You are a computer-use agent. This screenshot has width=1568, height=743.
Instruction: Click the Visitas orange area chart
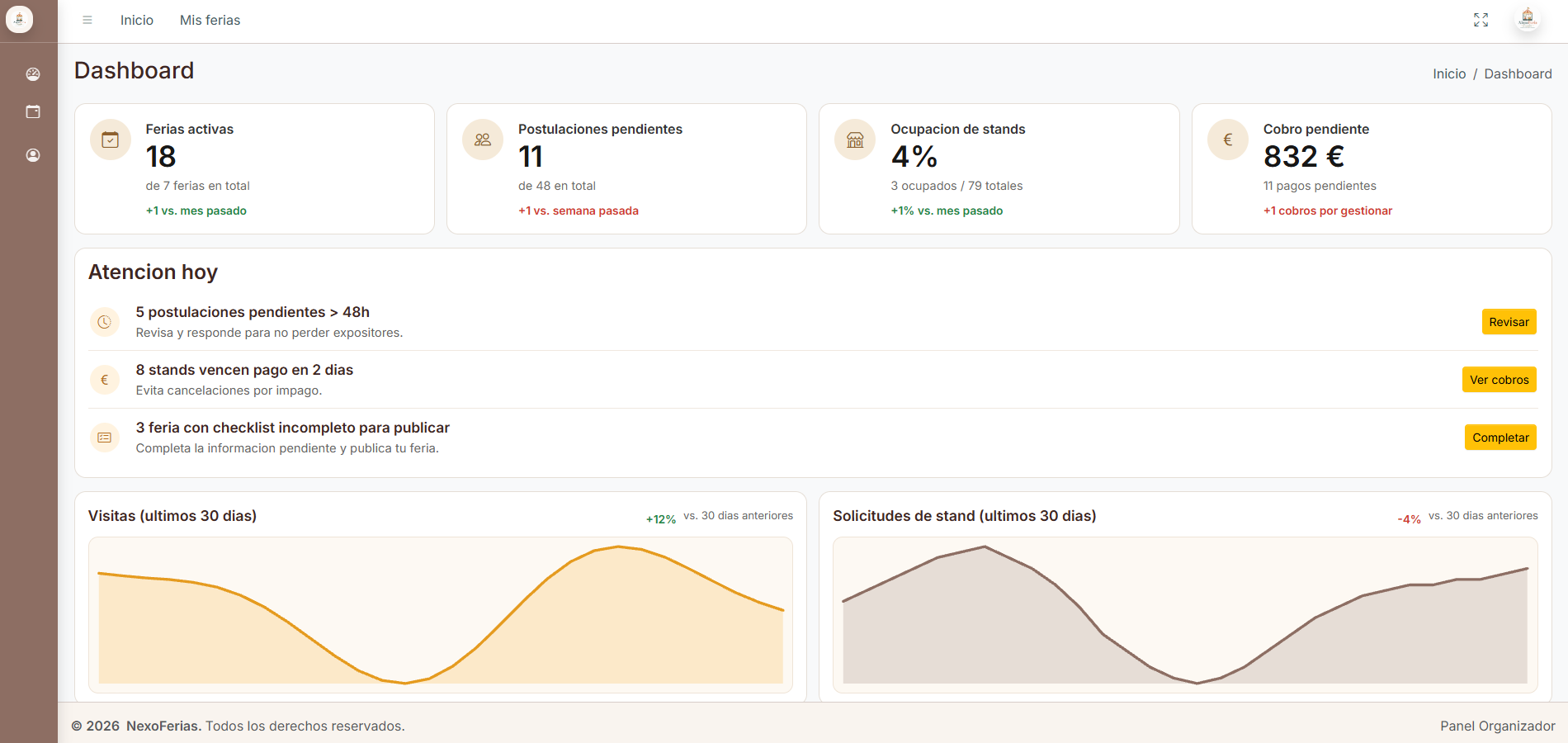click(x=441, y=615)
